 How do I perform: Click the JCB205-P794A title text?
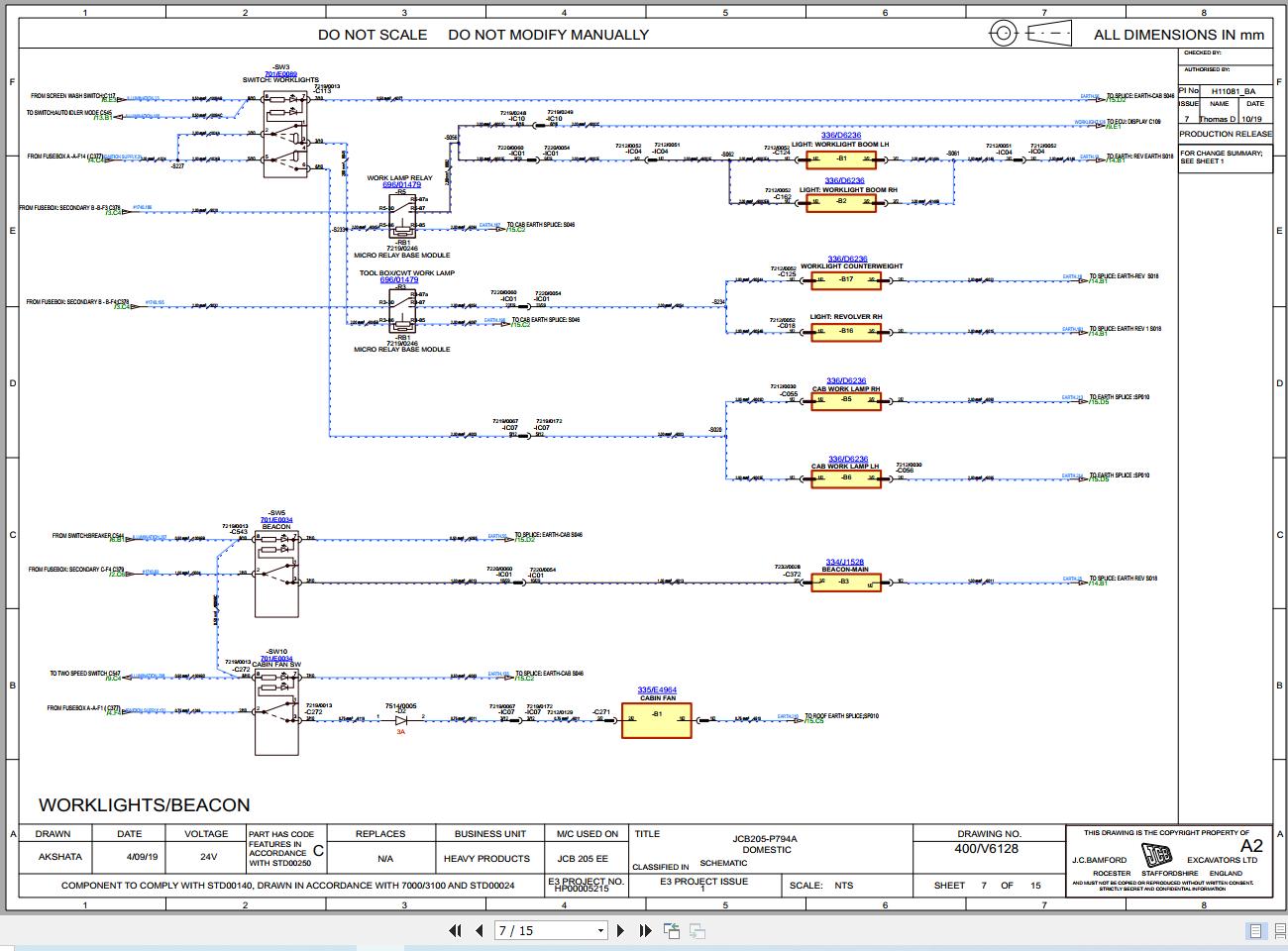[x=765, y=839]
